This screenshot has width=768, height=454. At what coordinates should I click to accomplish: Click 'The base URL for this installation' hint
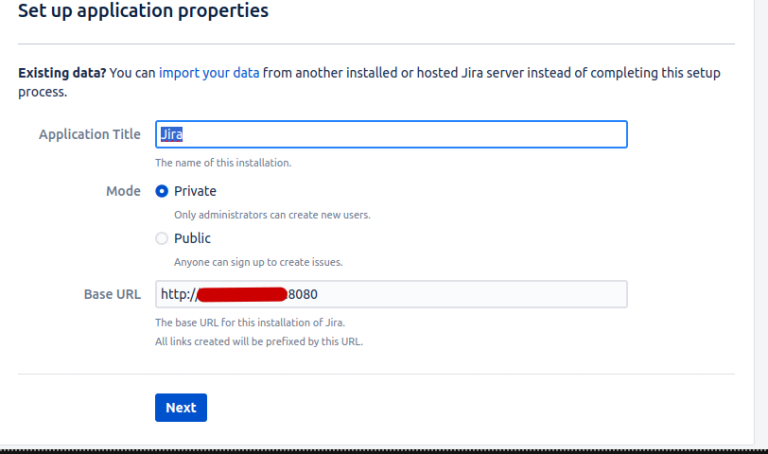[x=250, y=323]
